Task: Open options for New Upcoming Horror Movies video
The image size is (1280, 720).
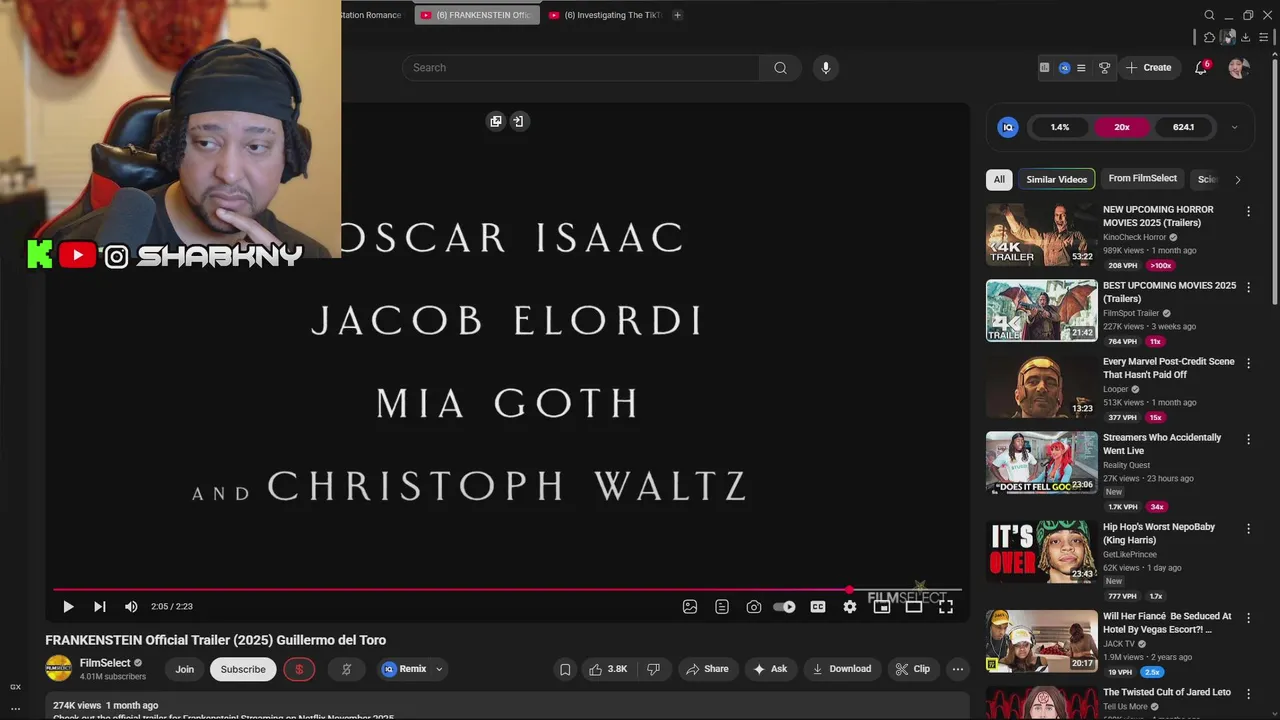Action: click(1248, 211)
